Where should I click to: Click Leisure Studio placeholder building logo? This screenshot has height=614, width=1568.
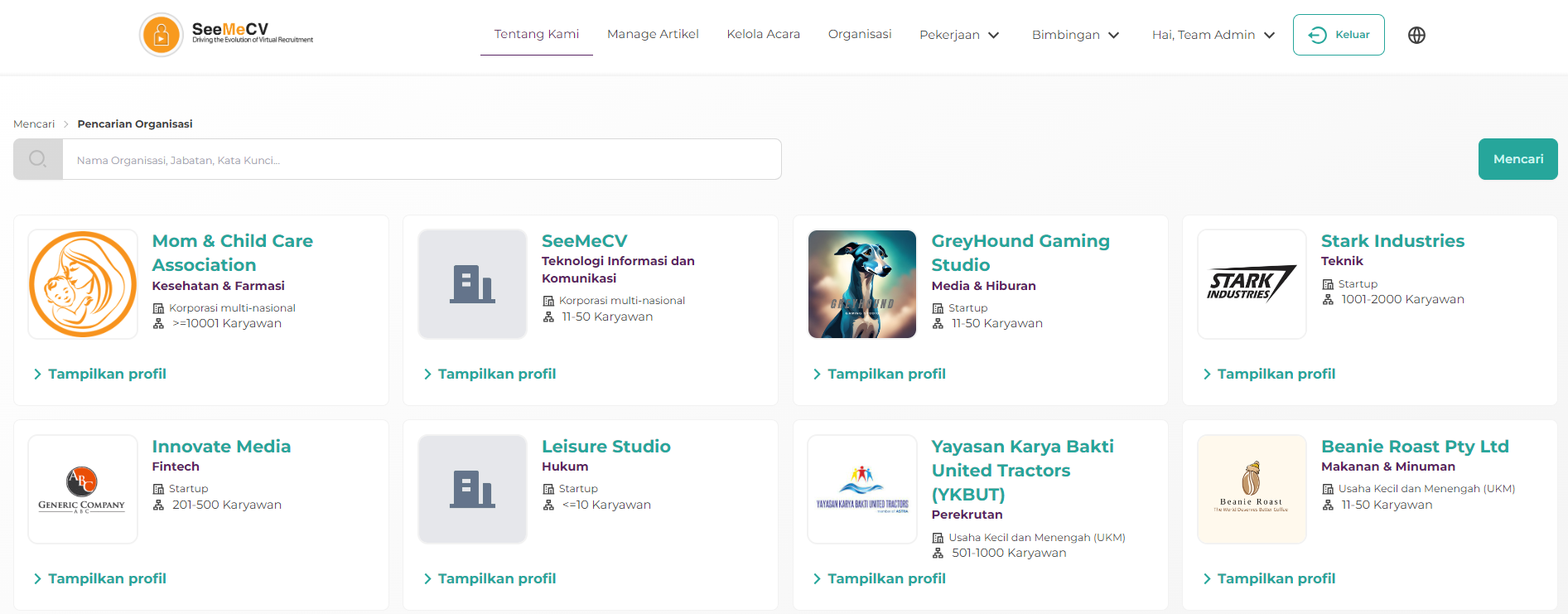[x=473, y=490]
